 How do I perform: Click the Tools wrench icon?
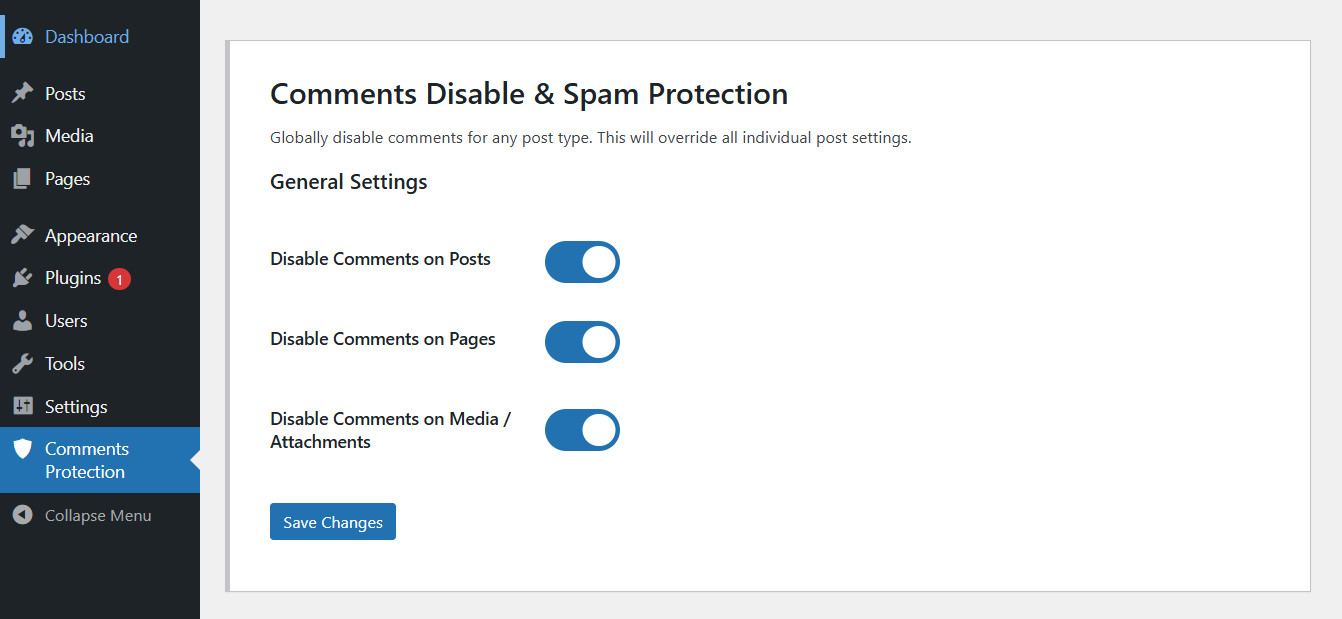pyautogui.click(x=23, y=363)
